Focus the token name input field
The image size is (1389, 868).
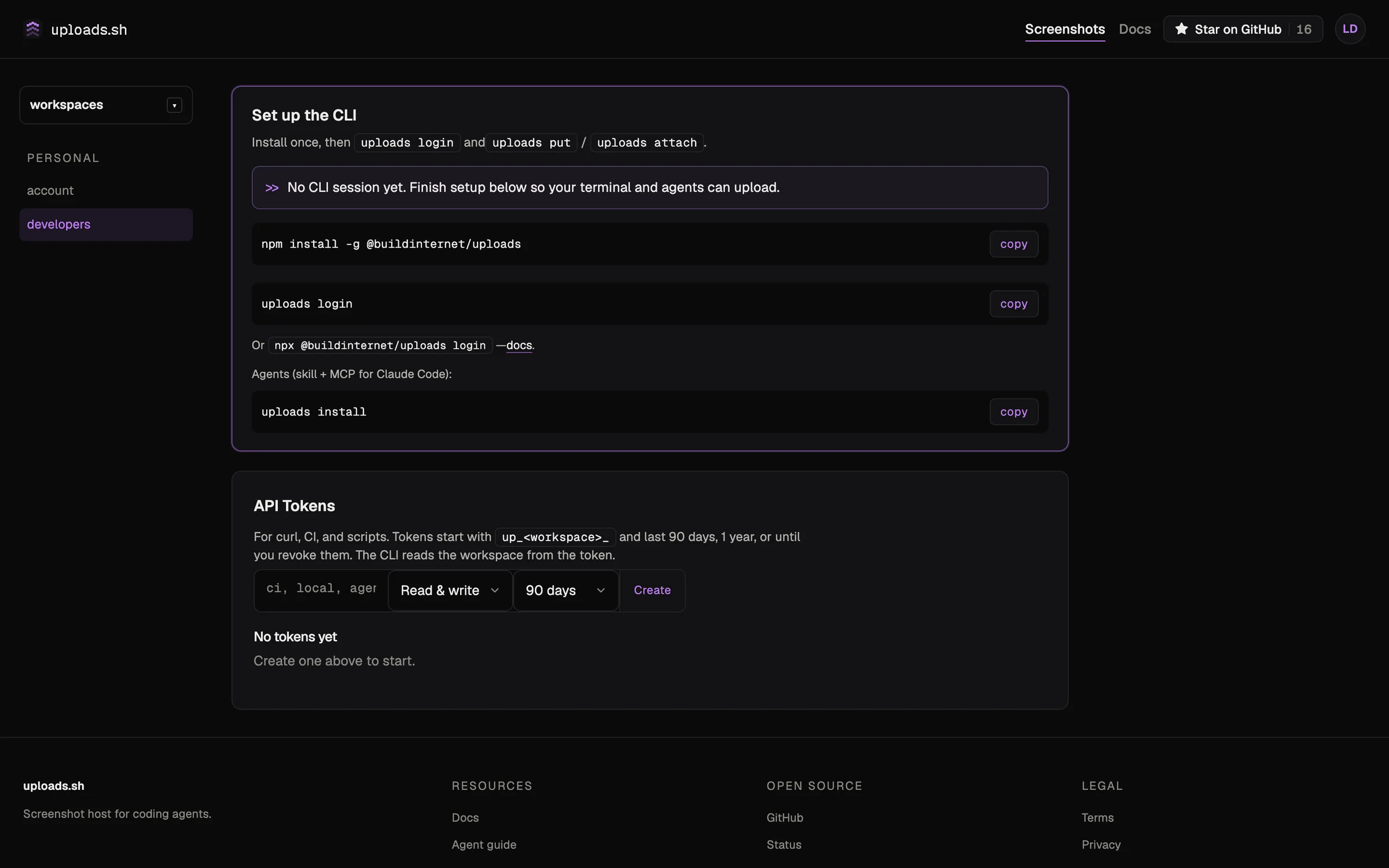tap(321, 590)
